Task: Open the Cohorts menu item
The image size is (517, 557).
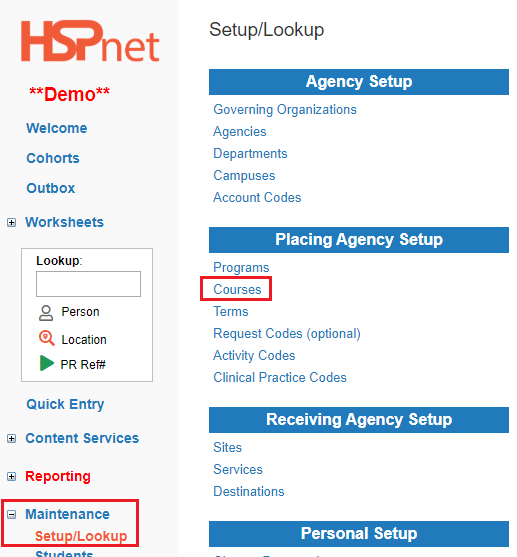Action: (x=53, y=158)
